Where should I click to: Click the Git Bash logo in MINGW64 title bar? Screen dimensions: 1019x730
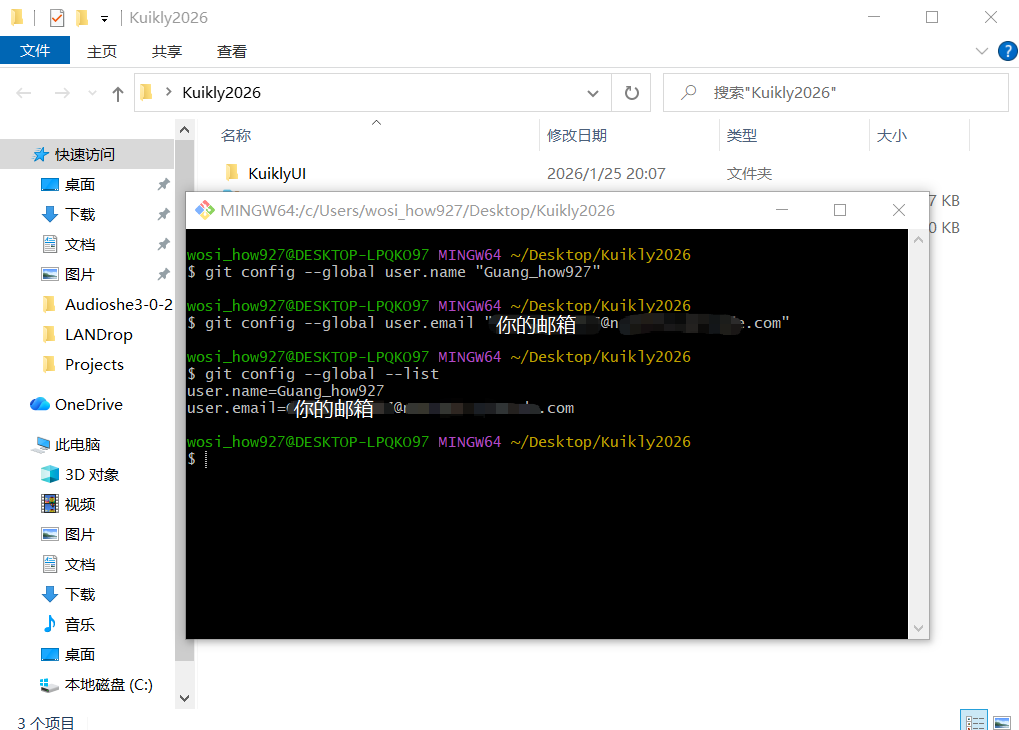tap(205, 210)
